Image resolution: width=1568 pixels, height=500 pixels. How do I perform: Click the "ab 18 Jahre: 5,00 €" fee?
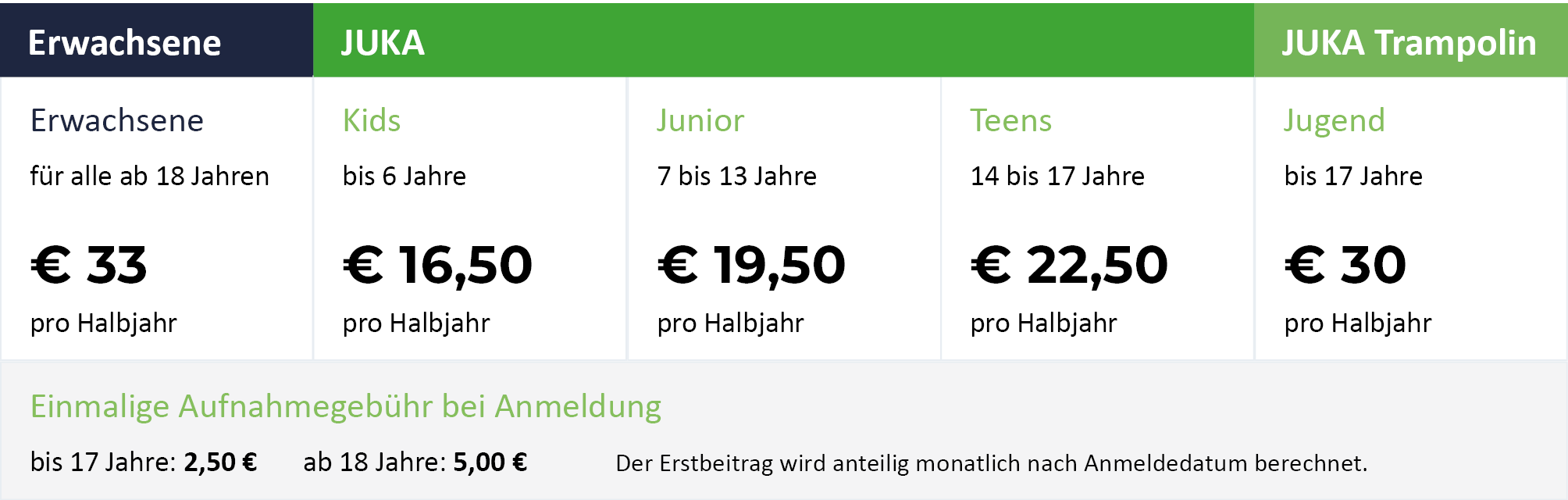(415, 462)
